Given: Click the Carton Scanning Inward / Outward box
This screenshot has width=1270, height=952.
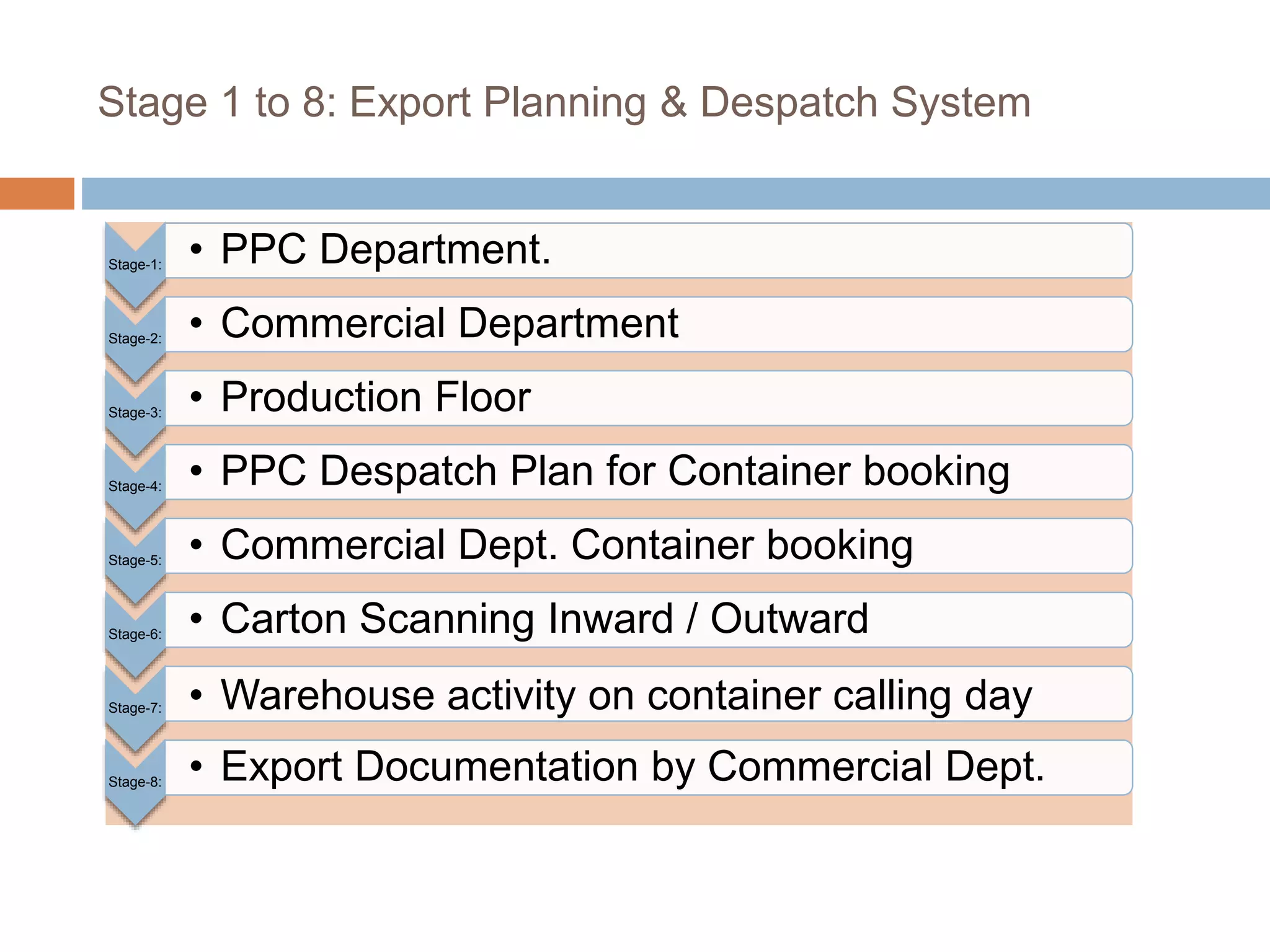Looking at the screenshot, I should click(x=648, y=619).
